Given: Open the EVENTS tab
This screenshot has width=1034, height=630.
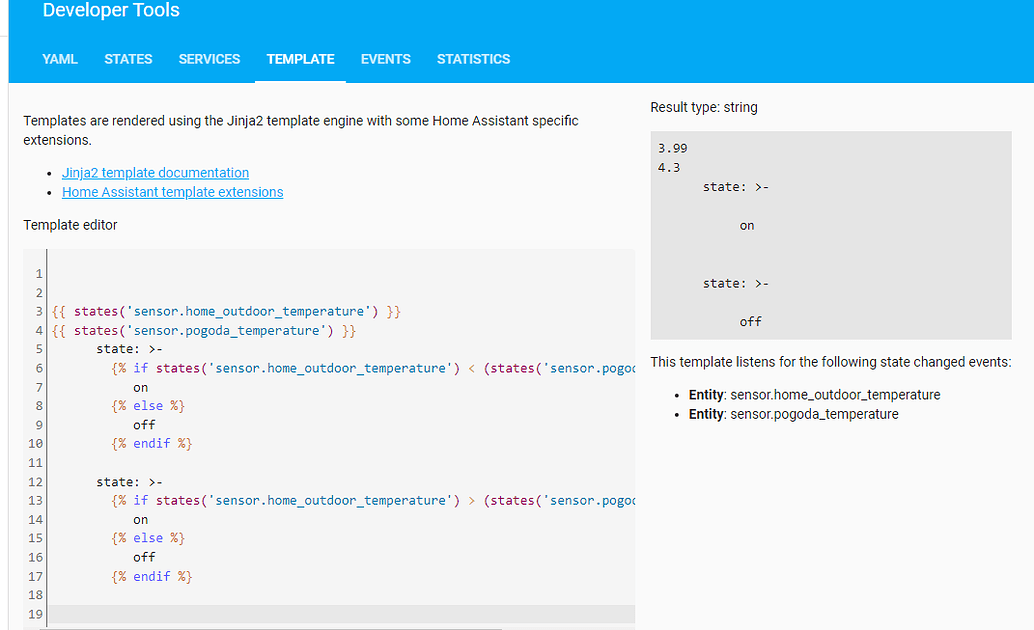Looking at the screenshot, I should point(385,59).
